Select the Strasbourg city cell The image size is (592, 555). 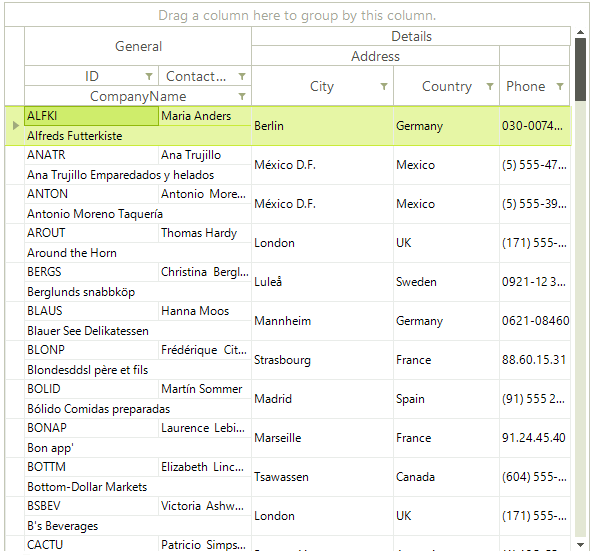[x=322, y=360]
